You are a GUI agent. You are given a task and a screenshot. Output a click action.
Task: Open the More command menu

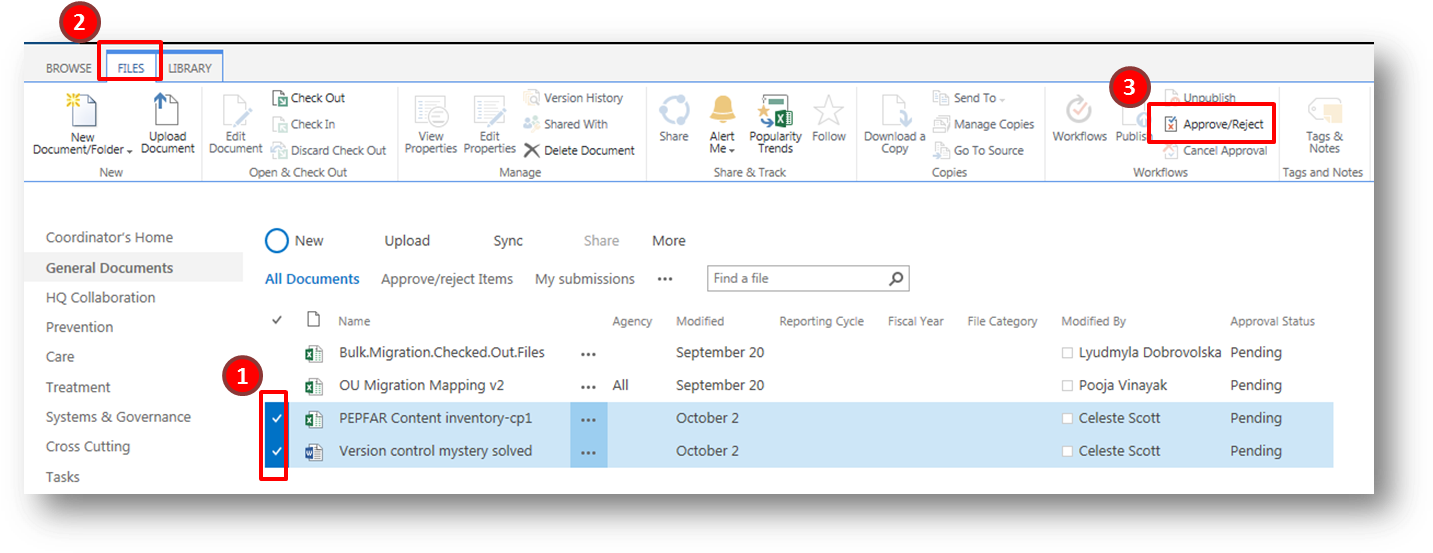[x=669, y=241]
